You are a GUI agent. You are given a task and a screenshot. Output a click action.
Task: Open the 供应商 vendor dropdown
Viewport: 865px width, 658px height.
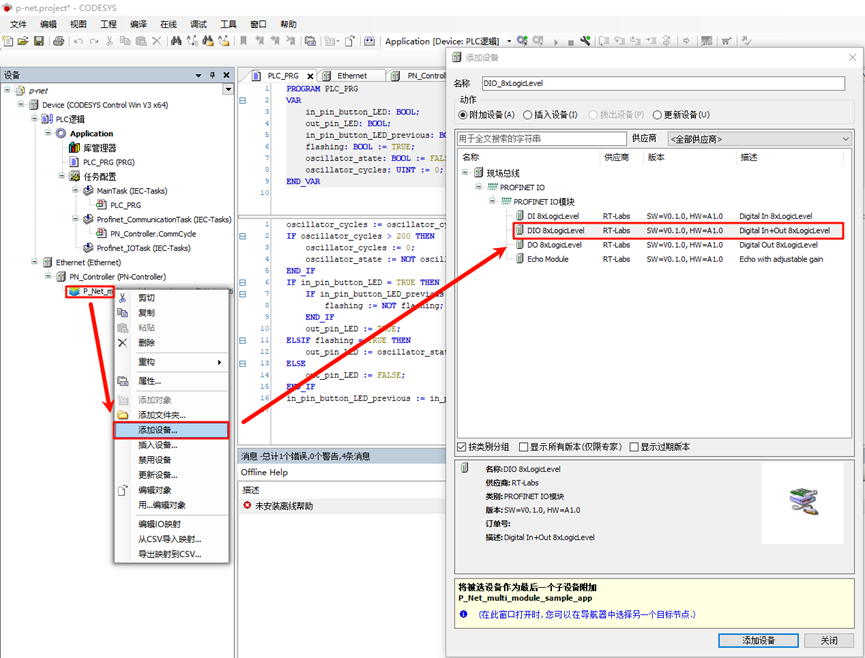758,139
